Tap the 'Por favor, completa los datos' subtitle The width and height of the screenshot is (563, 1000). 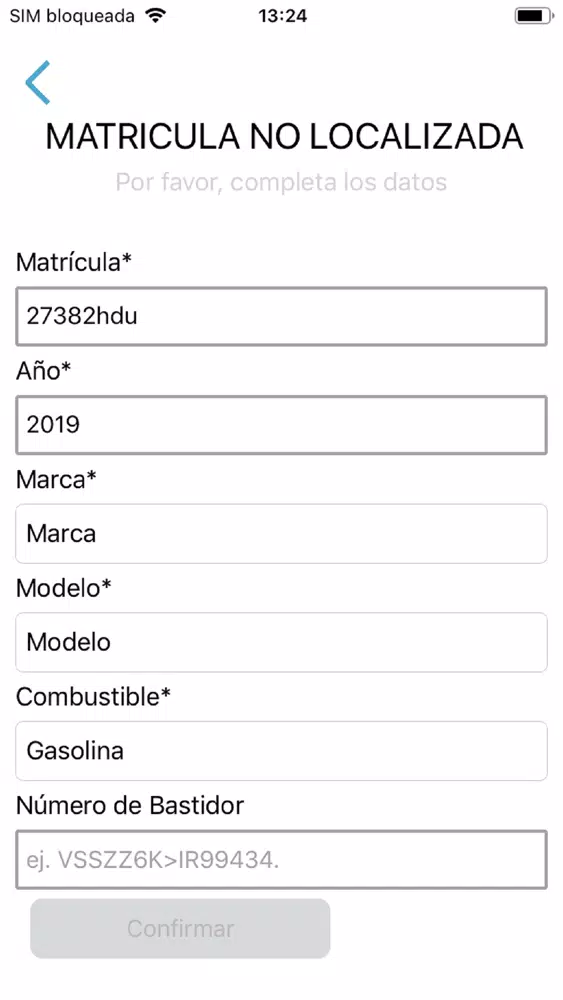(281, 182)
